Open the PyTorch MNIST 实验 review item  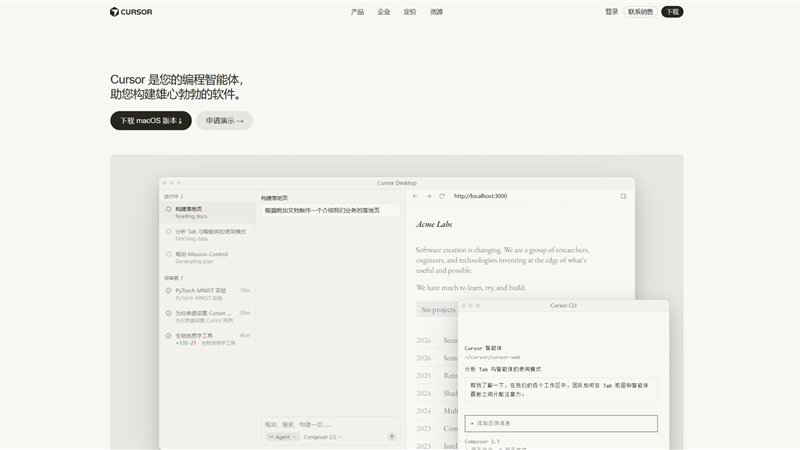pyautogui.click(x=208, y=294)
